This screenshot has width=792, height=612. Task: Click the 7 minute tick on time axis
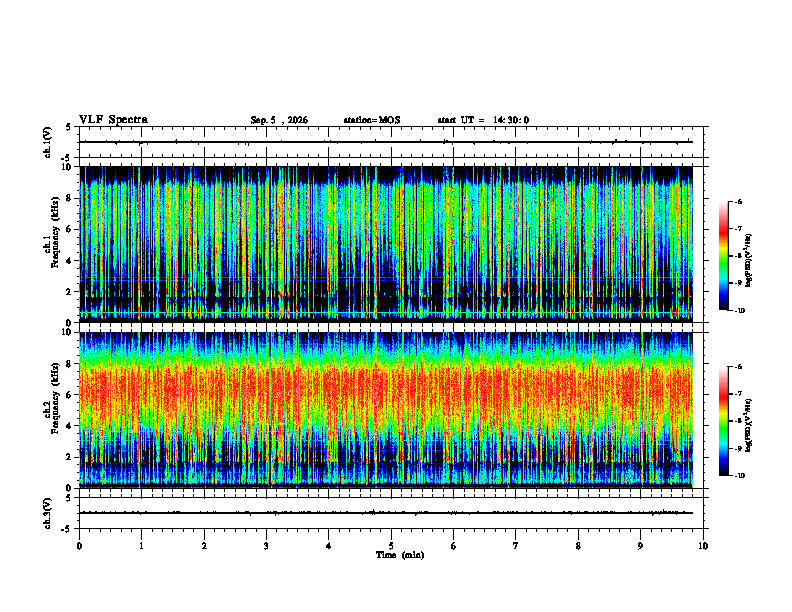(516, 546)
